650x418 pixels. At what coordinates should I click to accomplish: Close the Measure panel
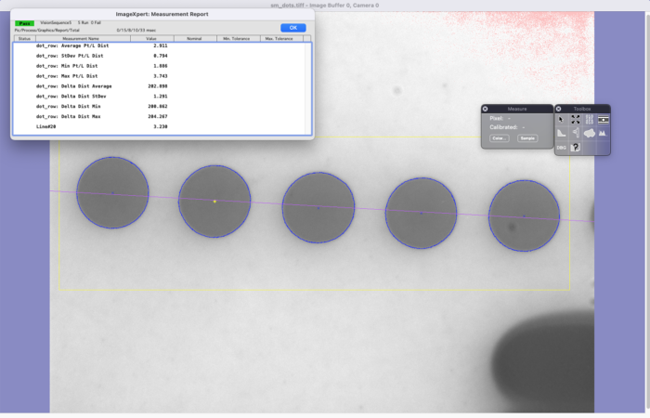coord(485,108)
